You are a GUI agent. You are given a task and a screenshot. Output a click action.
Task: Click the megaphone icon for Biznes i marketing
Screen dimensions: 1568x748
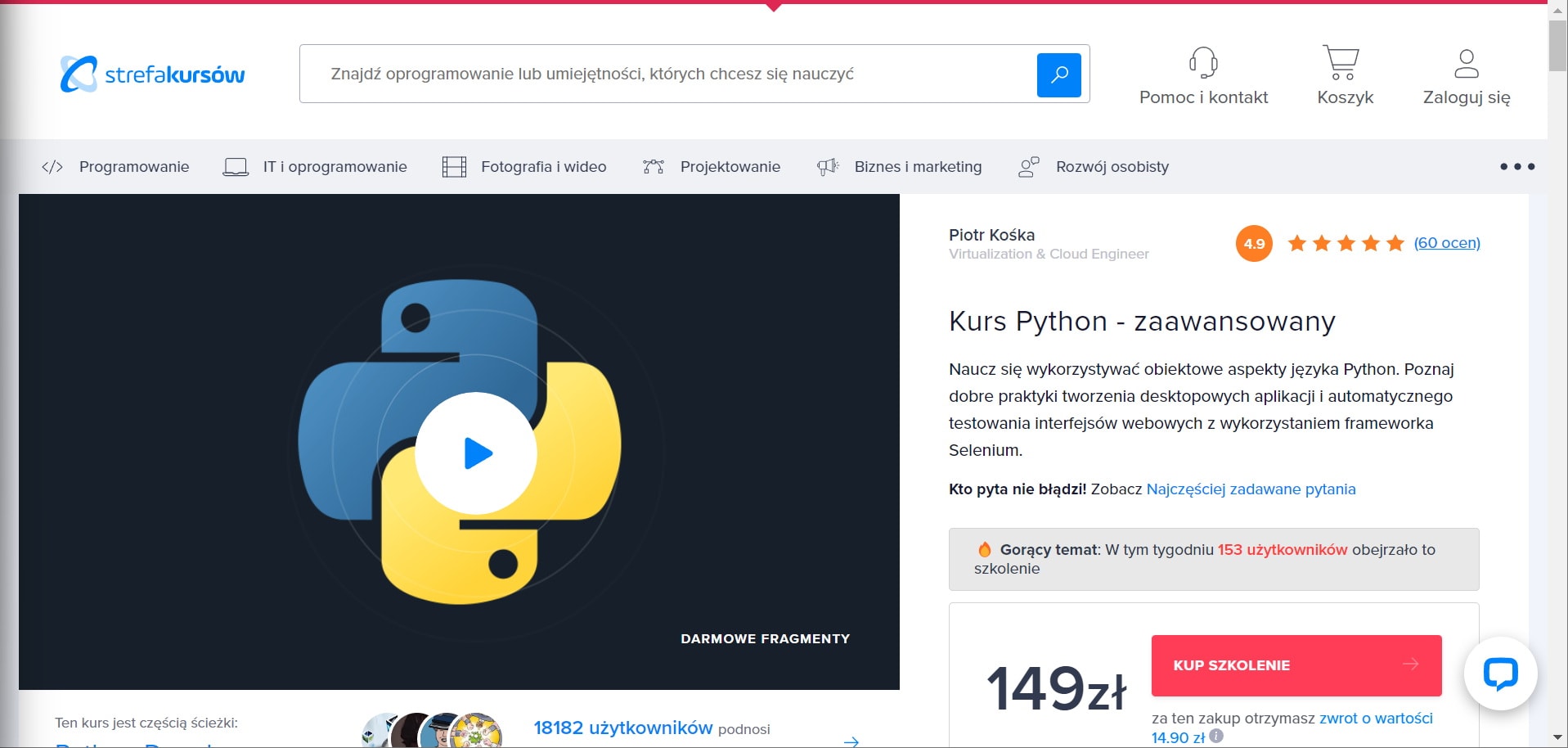[828, 167]
